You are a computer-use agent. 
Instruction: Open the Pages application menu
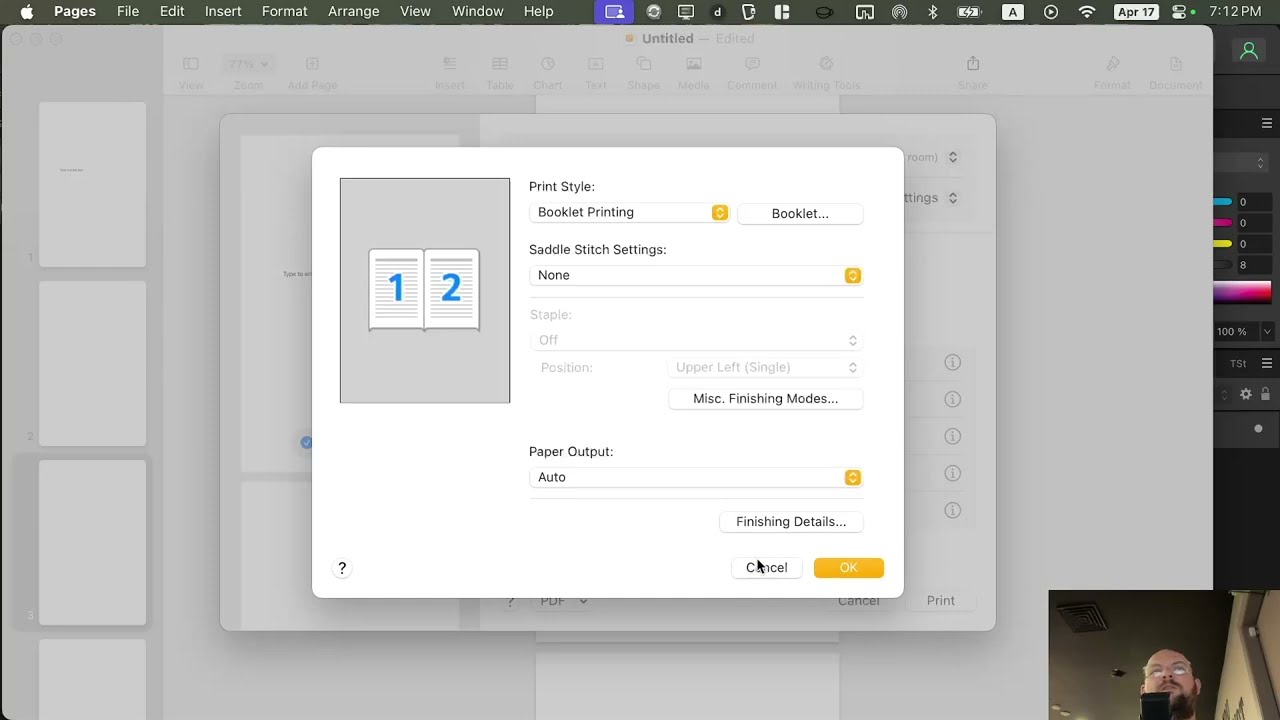75,12
